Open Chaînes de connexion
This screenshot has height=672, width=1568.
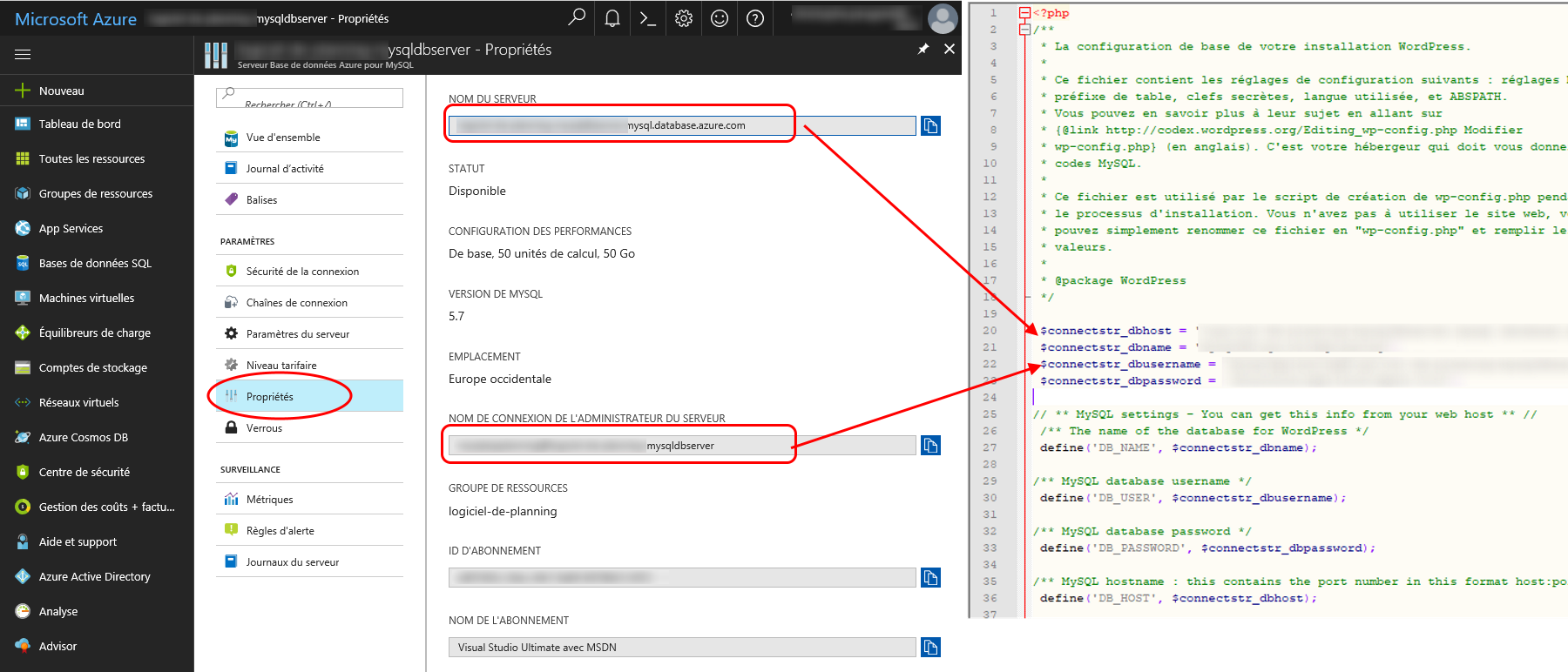tap(309, 303)
